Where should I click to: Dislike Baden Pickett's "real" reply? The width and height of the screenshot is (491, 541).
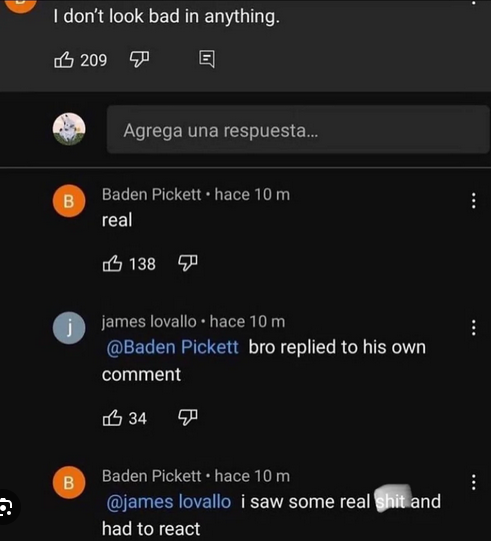(x=188, y=263)
